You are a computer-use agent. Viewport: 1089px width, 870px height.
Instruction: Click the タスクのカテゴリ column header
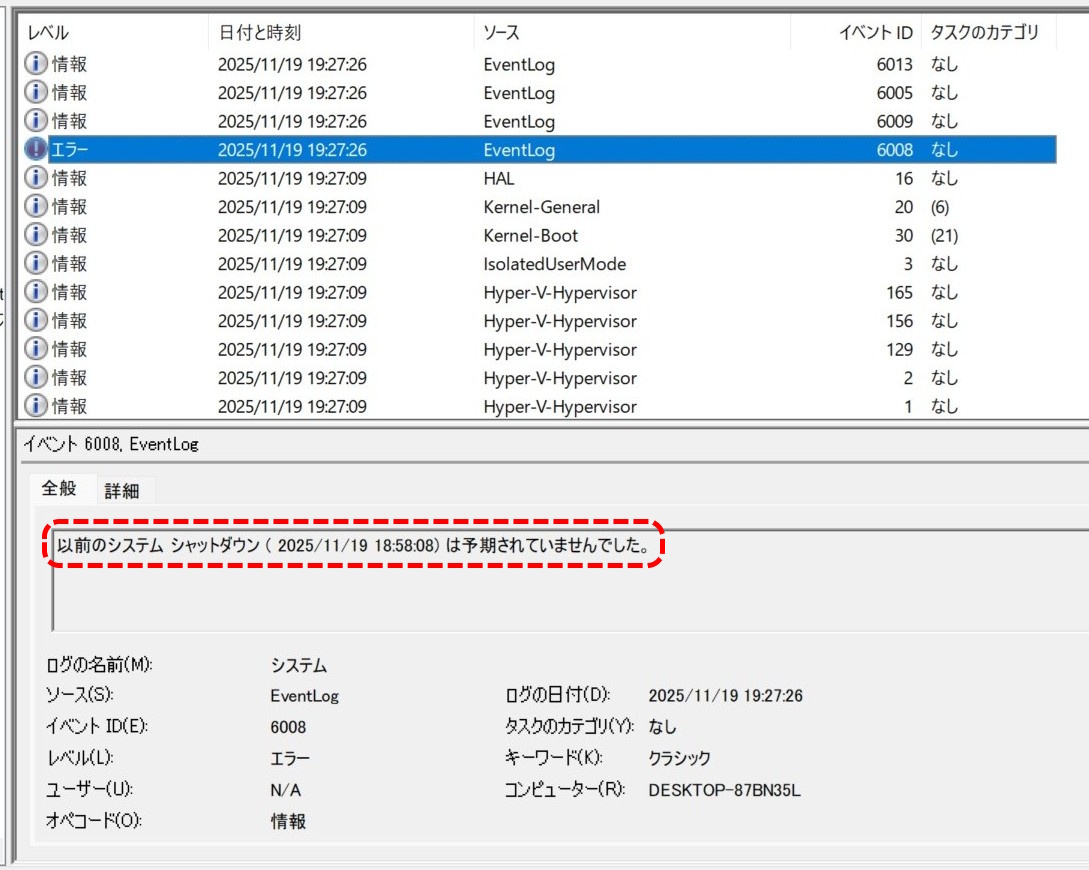pos(984,33)
